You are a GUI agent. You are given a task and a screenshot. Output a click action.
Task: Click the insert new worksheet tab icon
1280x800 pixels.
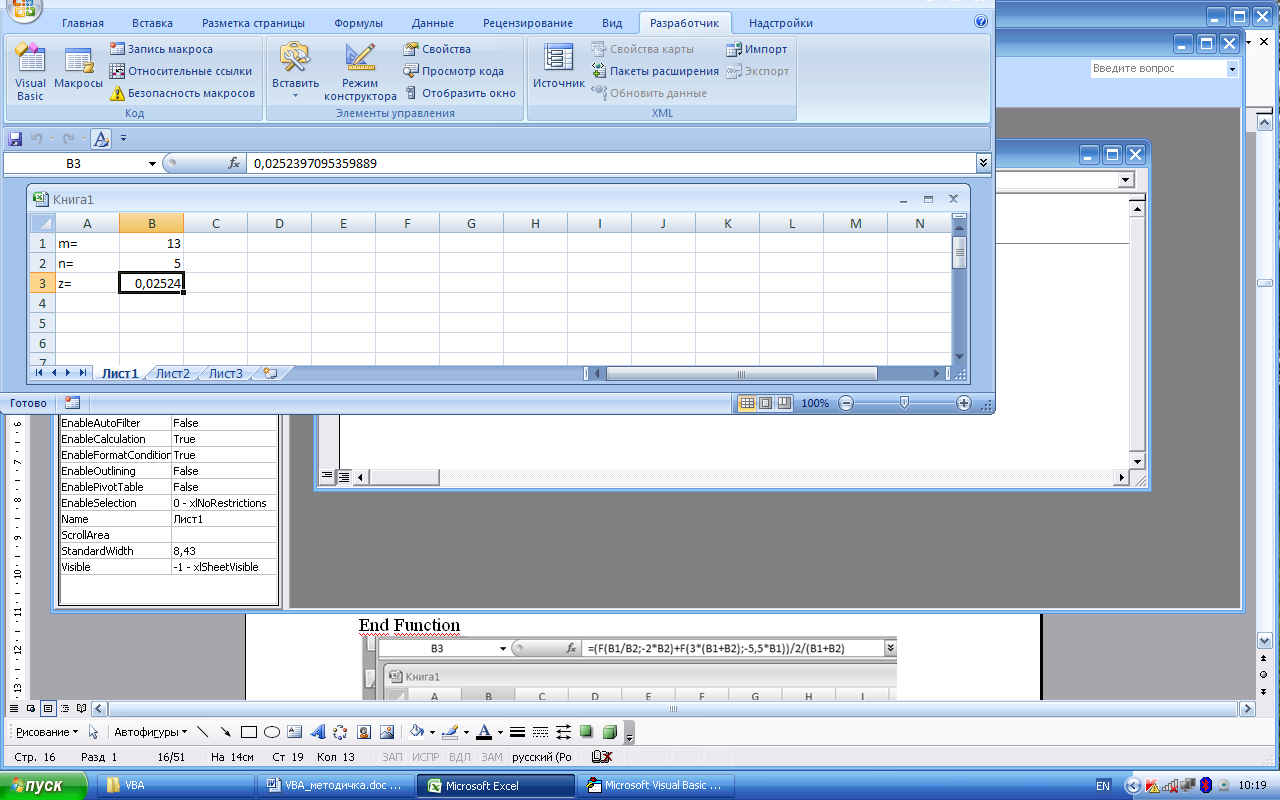[269, 373]
